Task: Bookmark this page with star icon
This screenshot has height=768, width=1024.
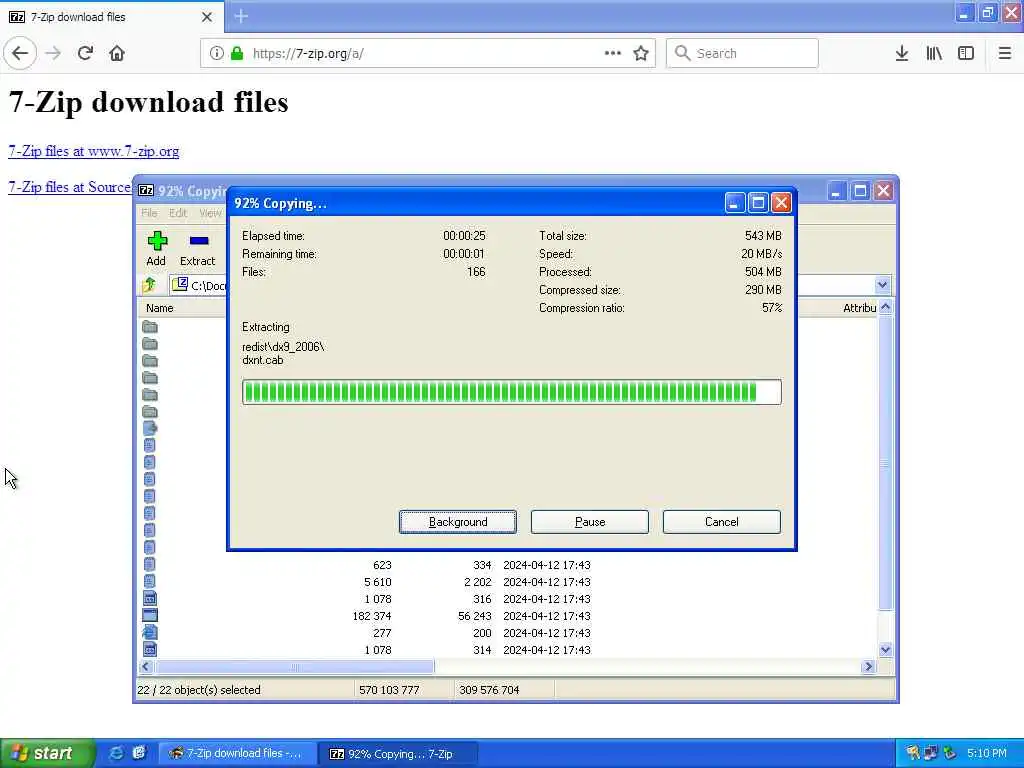Action: (x=641, y=53)
